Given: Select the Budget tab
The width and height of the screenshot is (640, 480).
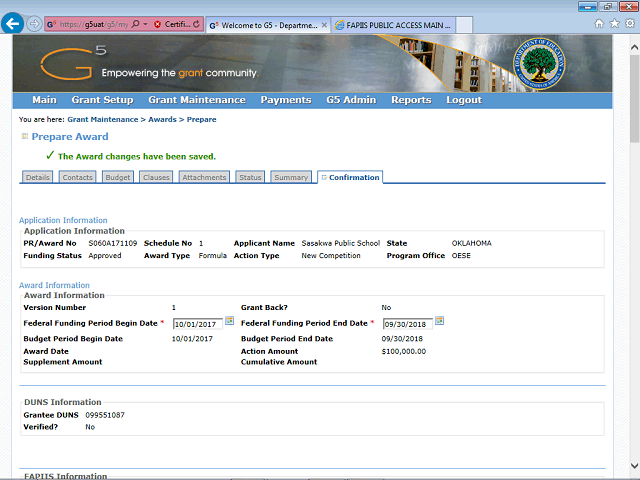Looking at the screenshot, I should pos(118,177).
